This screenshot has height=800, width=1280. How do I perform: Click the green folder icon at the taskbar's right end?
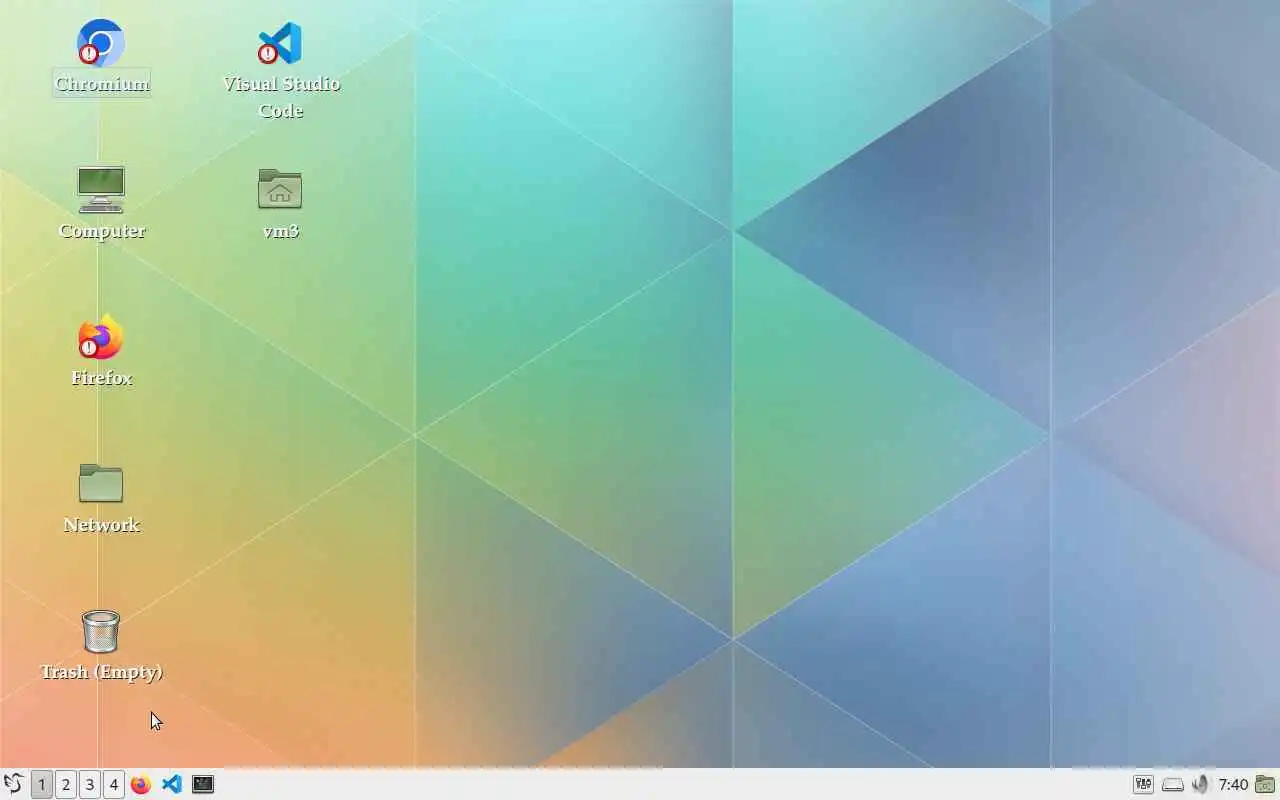tap(1265, 784)
